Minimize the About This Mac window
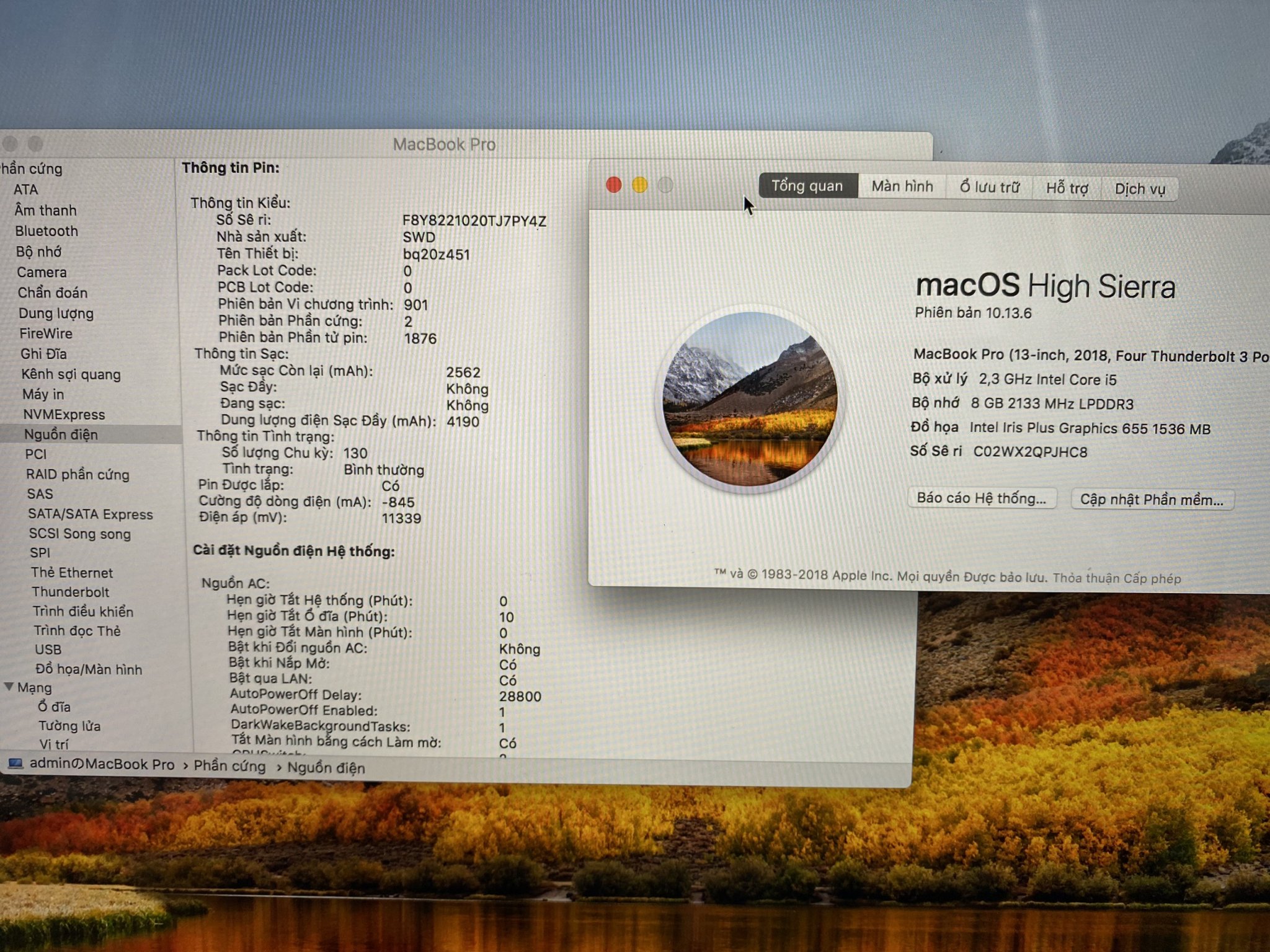1270x952 pixels. click(640, 185)
